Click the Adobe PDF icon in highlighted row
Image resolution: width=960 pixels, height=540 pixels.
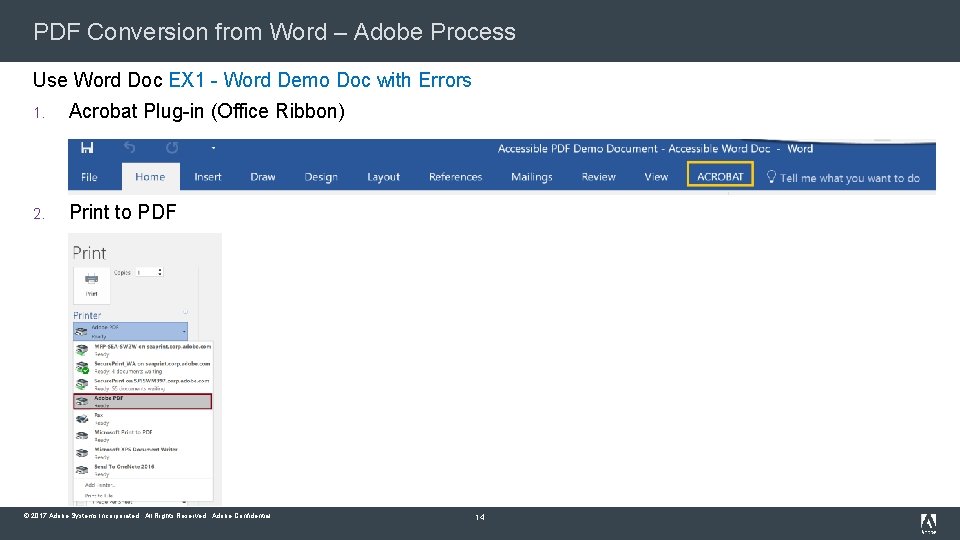tap(82, 402)
